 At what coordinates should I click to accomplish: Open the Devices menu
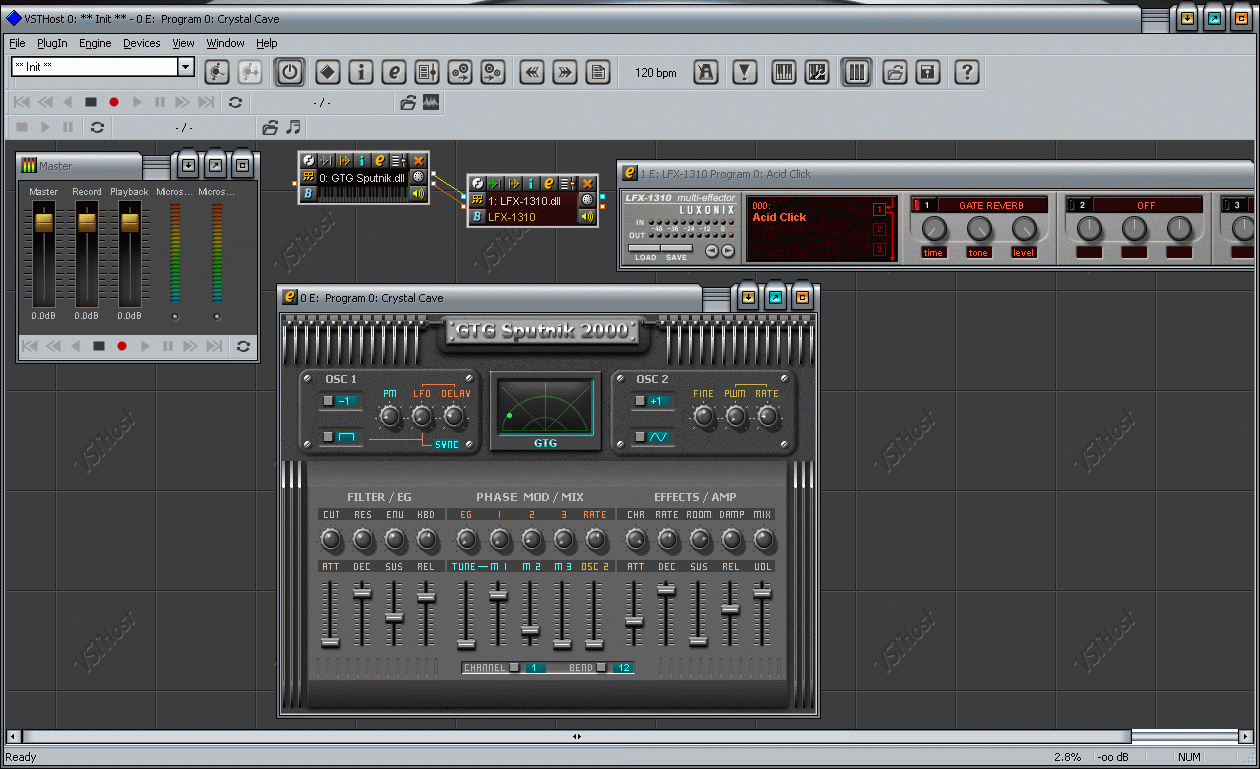(141, 43)
